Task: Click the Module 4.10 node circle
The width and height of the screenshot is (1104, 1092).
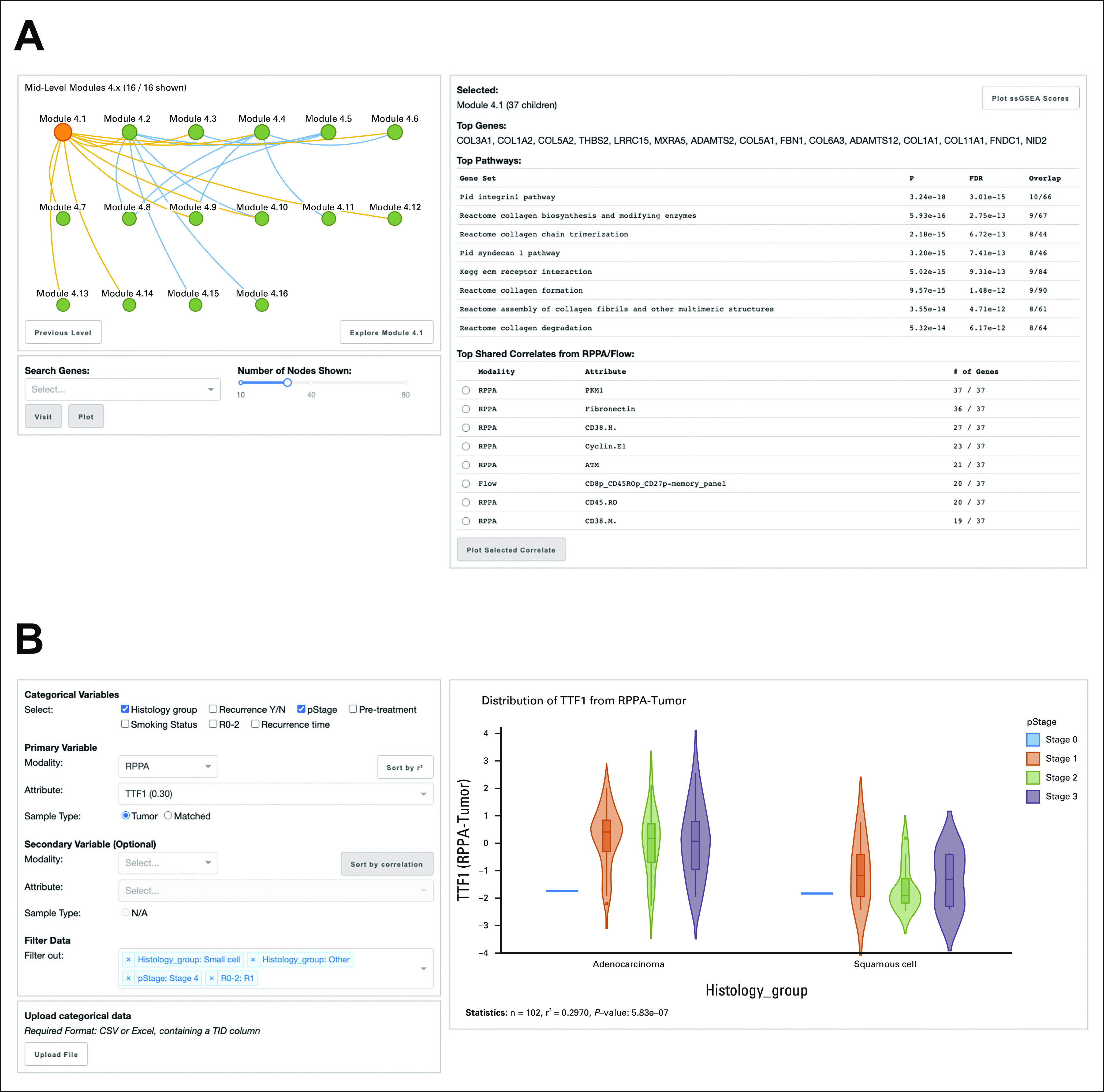Action: click(262, 219)
